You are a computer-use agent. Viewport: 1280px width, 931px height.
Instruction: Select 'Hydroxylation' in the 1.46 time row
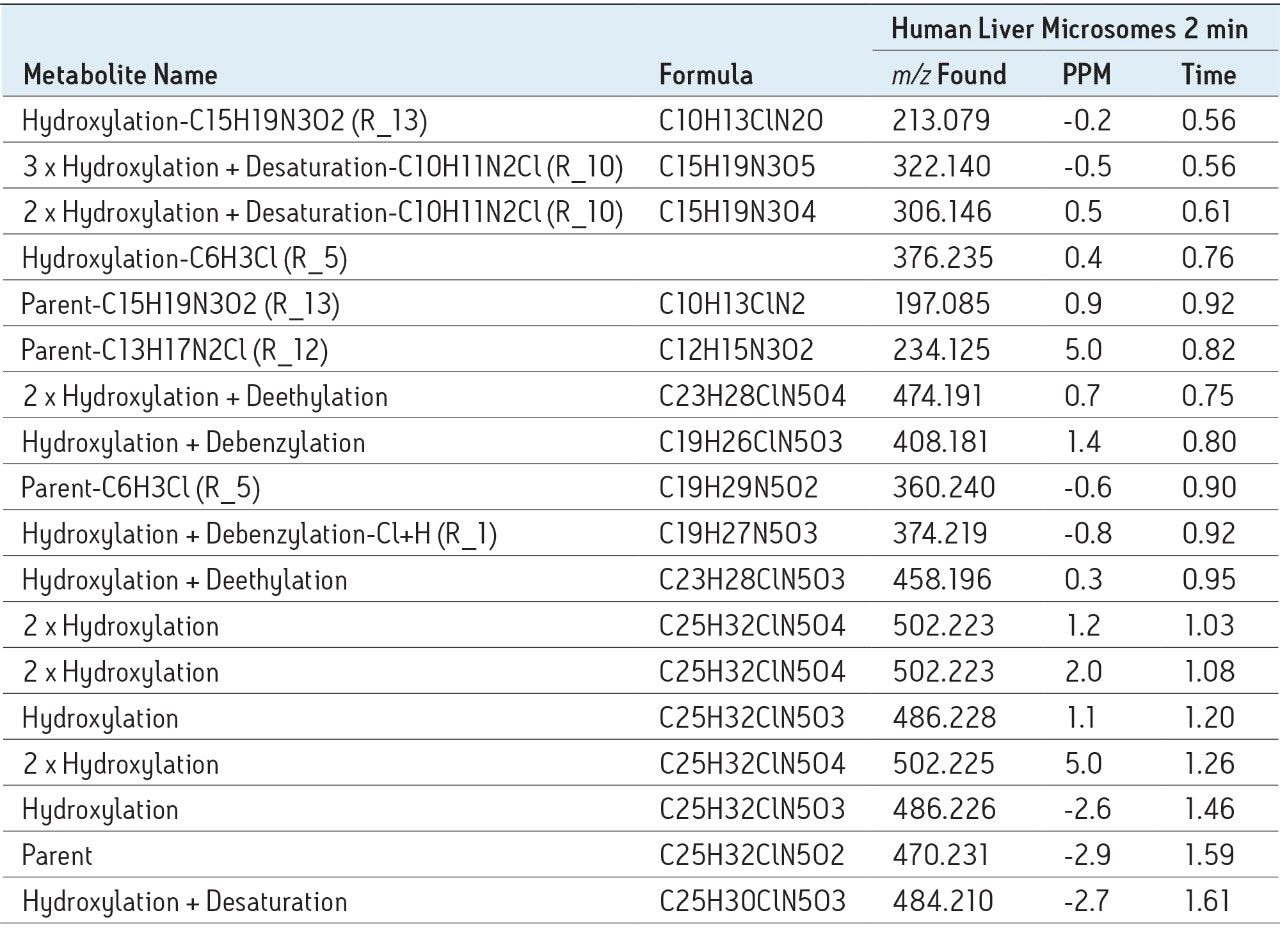click(100, 810)
